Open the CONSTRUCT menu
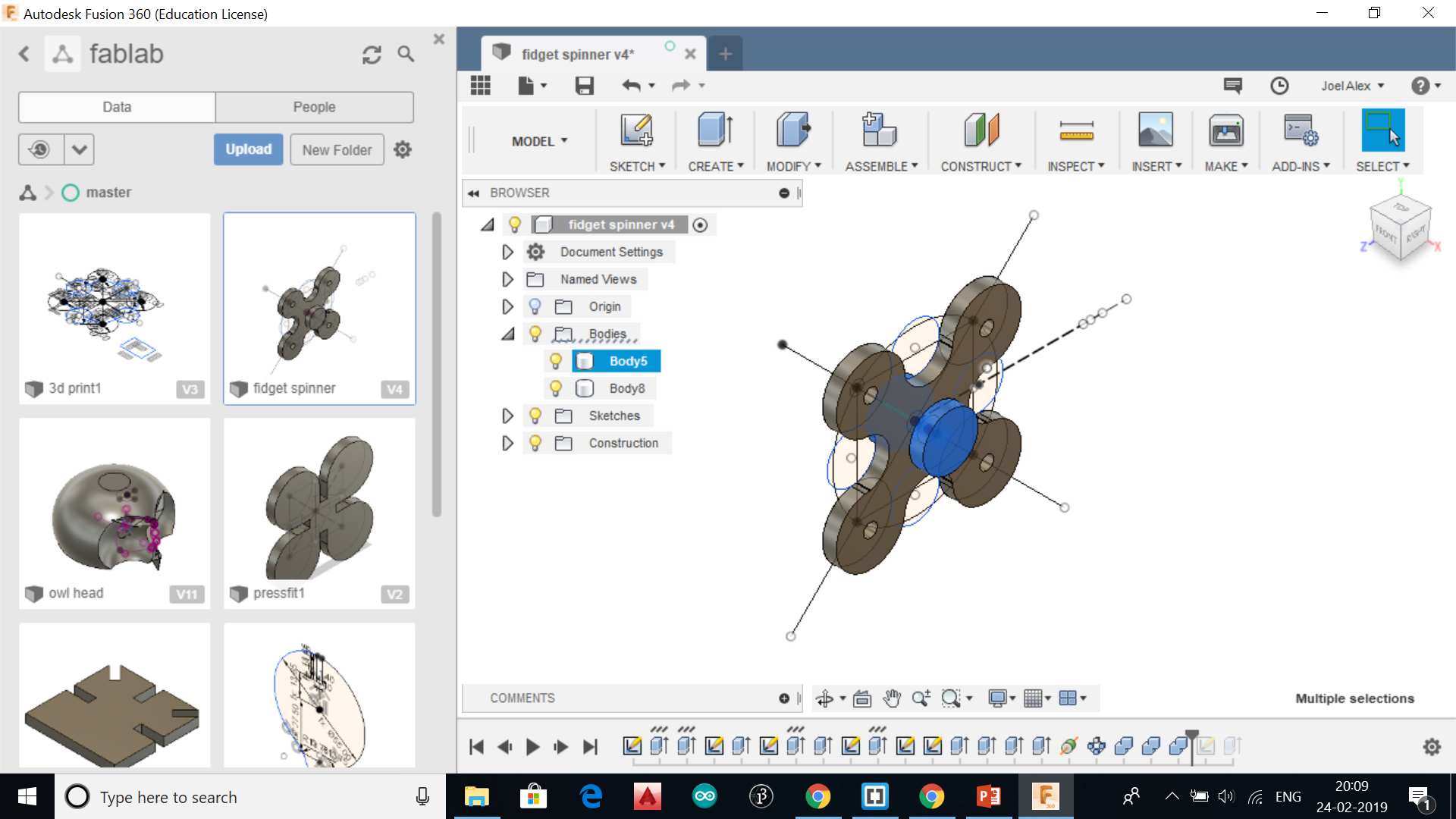Image resolution: width=1456 pixels, height=819 pixels. (981, 166)
